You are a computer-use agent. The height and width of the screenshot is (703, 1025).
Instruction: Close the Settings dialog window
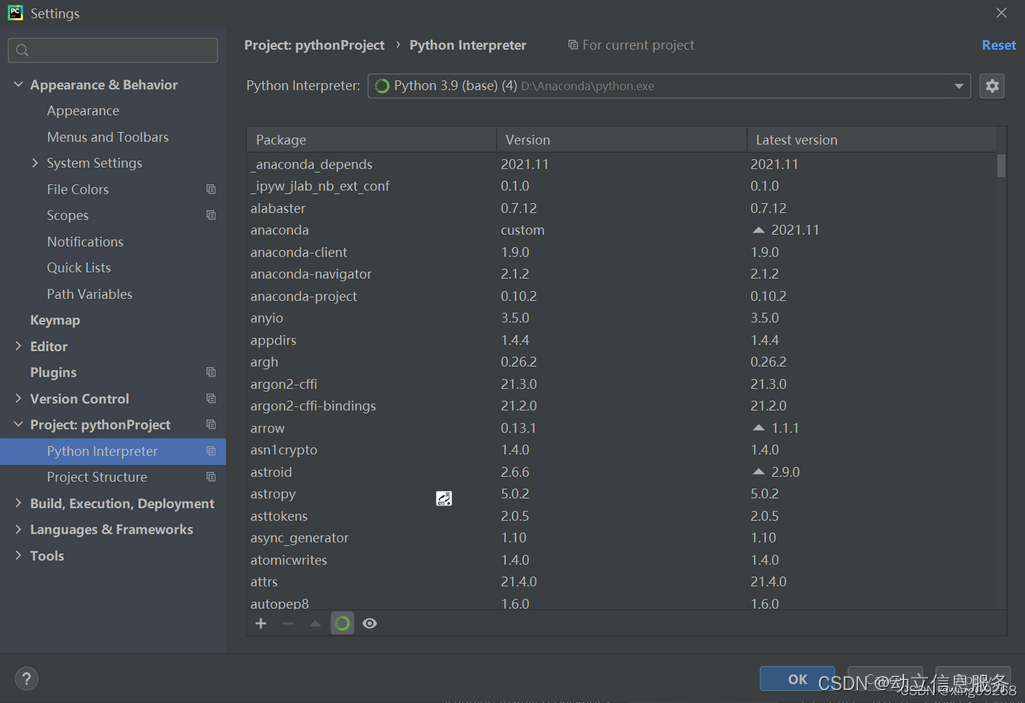click(1001, 13)
